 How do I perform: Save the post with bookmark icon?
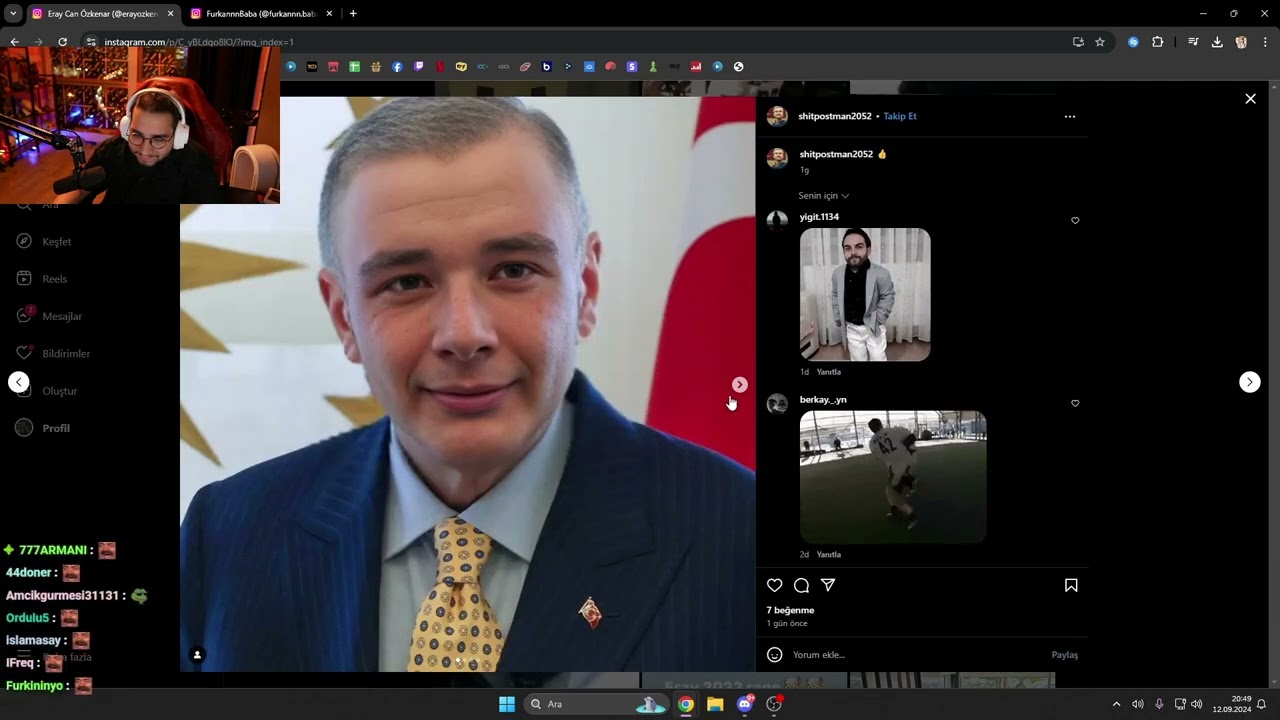[1071, 585]
